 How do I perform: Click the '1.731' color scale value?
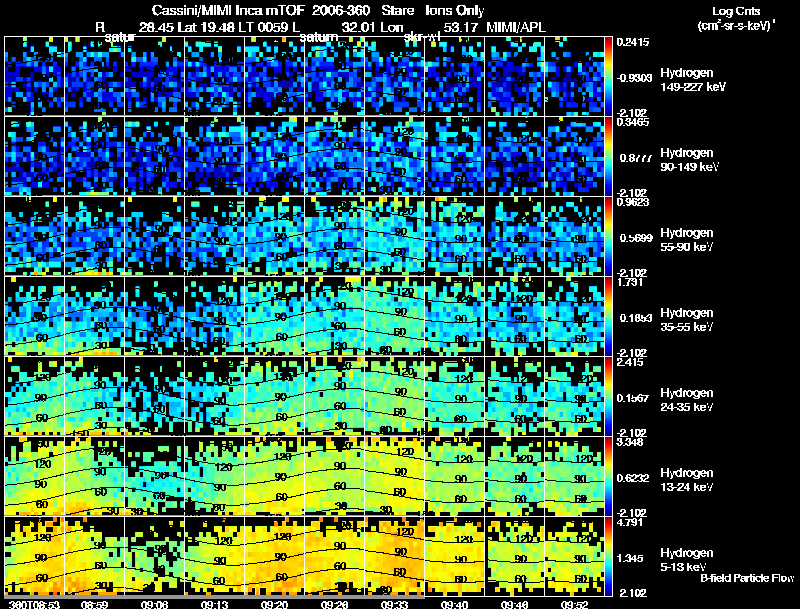click(x=630, y=282)
